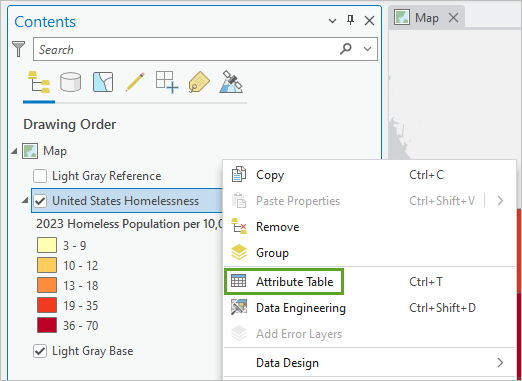
Task: Uncheck United States Homelessness layer
Action: coord(40,201)
